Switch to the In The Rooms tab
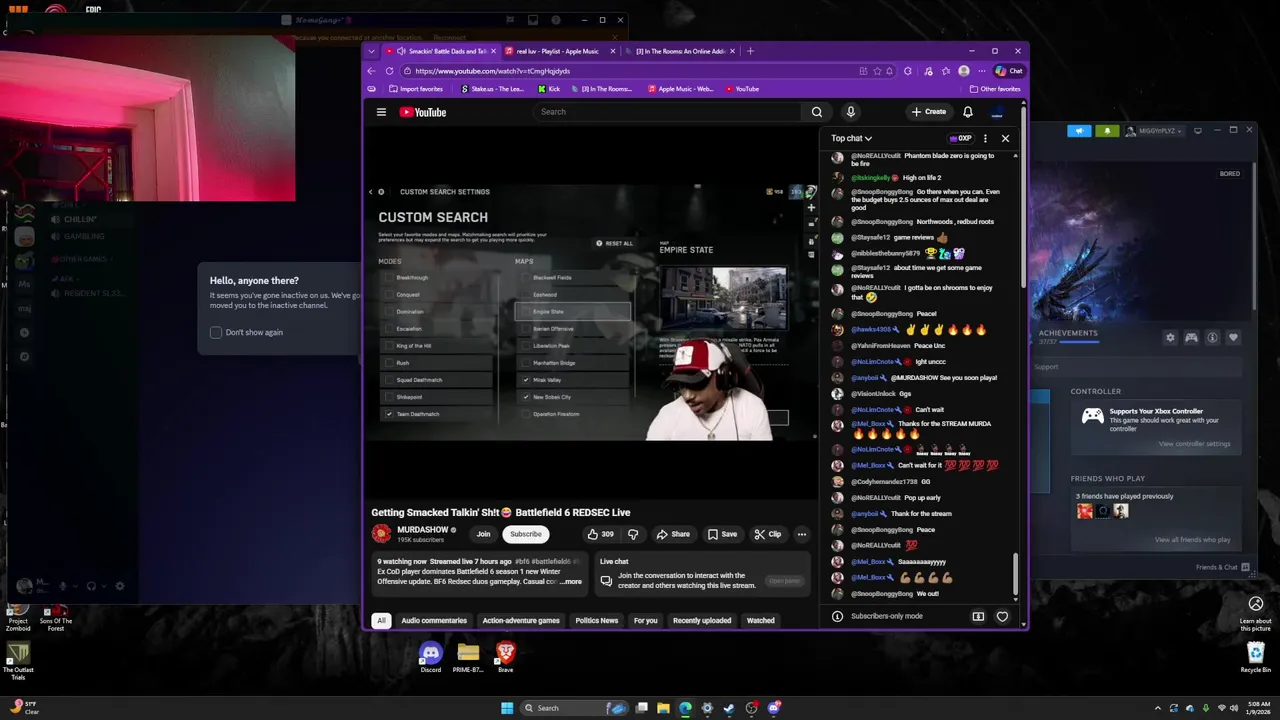This screenshot has height=720, width=1280. point(681,51)
